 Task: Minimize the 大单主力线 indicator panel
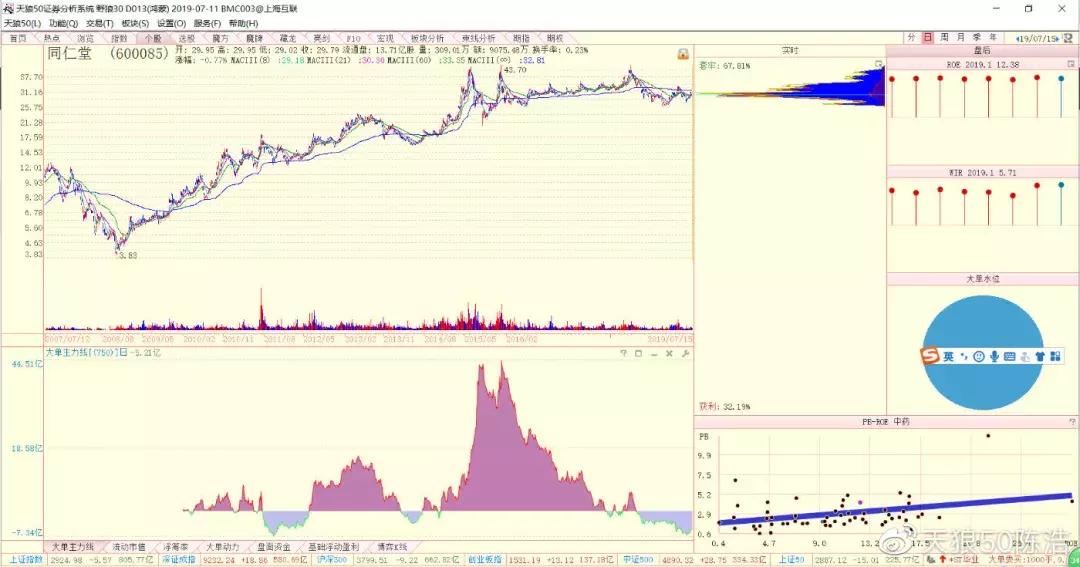(654, 353)
